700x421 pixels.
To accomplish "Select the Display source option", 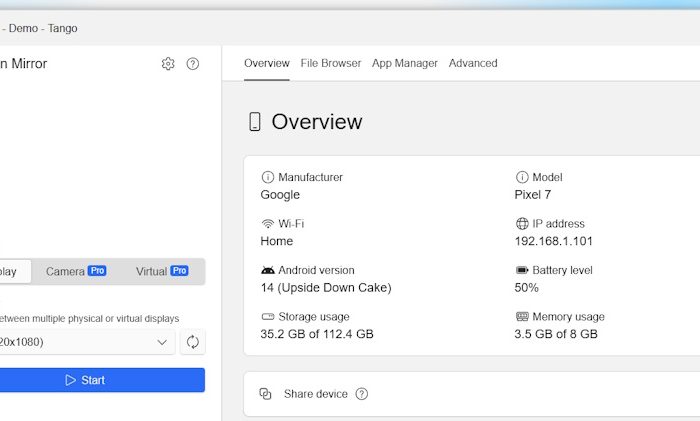I will point(10,271).
